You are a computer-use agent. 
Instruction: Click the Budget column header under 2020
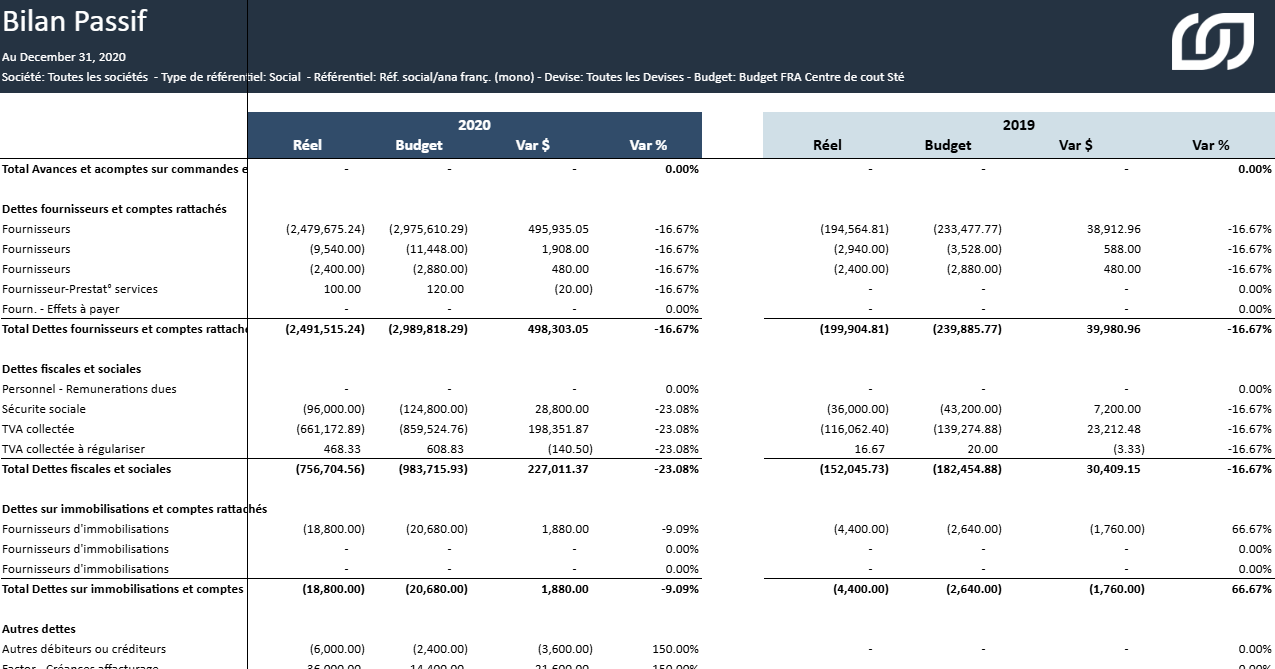(x=419, y=146)
